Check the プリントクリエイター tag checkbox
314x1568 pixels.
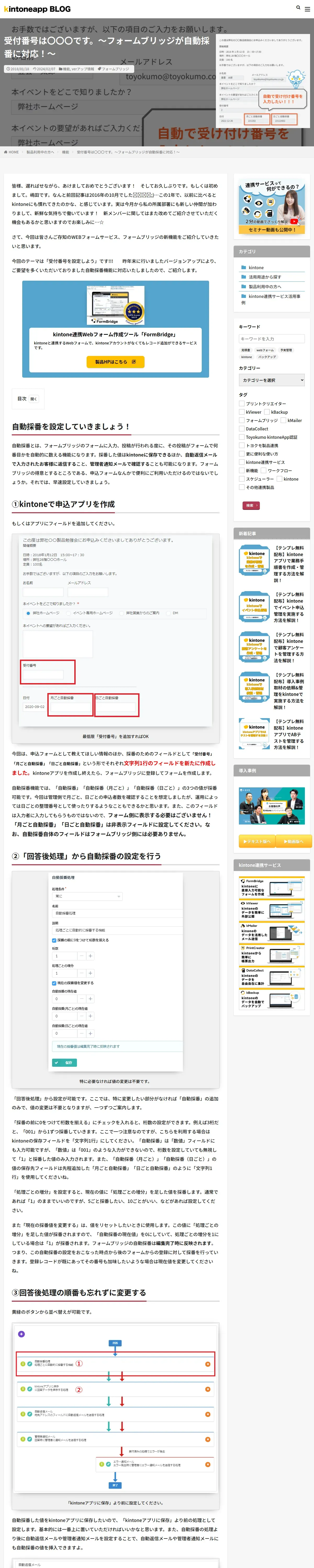(x=242, y=403)
